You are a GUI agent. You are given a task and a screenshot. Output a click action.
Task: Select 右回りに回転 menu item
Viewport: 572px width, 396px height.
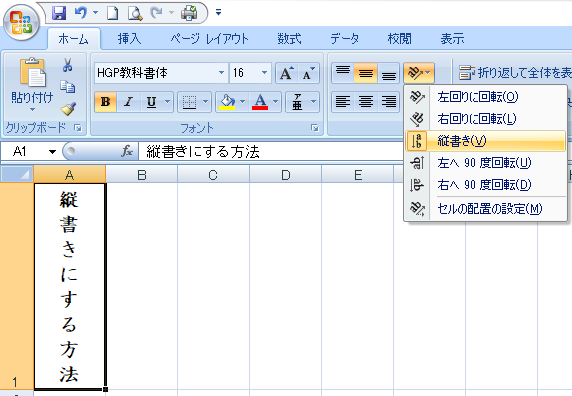pyautogui.click(x=486, y=119)
